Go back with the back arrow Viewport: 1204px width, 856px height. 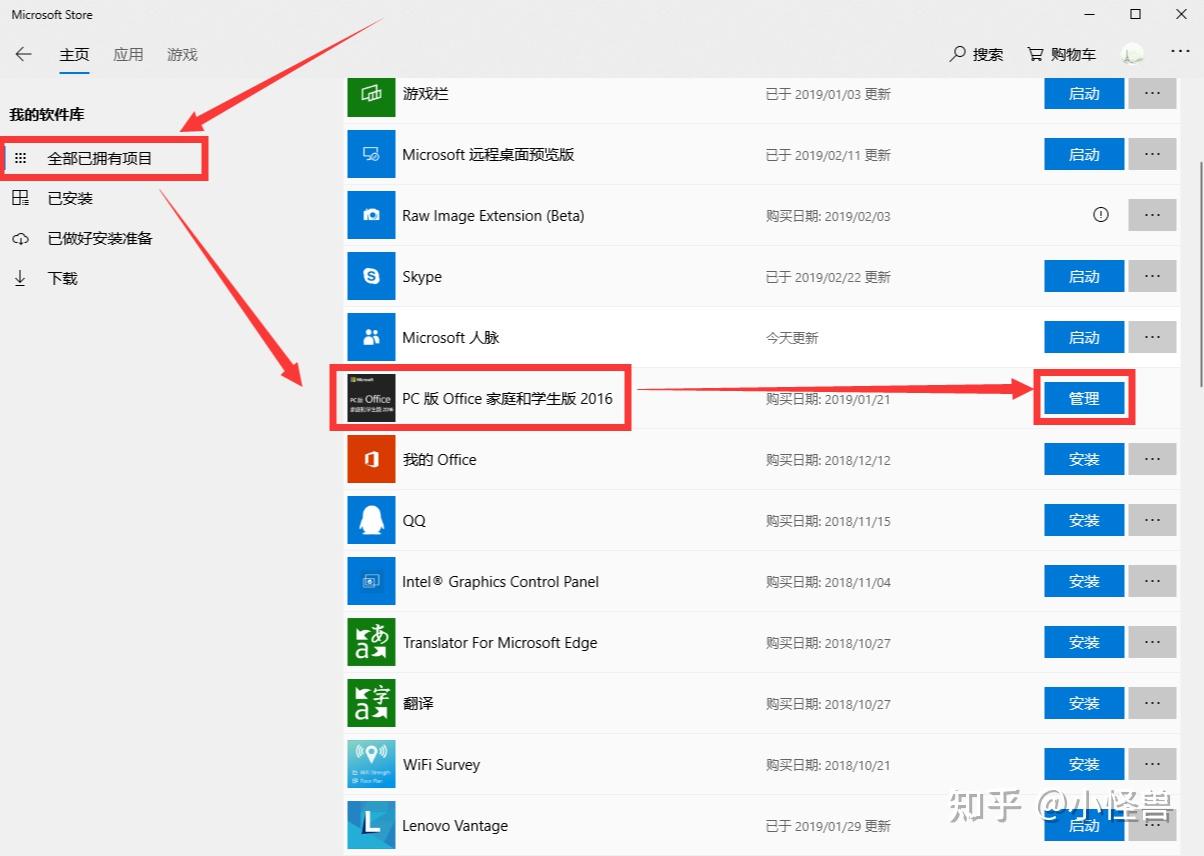pyautogui.click(x=23, y=54)
